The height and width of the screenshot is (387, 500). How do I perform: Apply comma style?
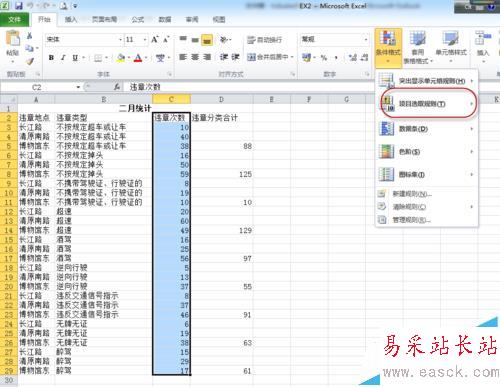(336, 58)
